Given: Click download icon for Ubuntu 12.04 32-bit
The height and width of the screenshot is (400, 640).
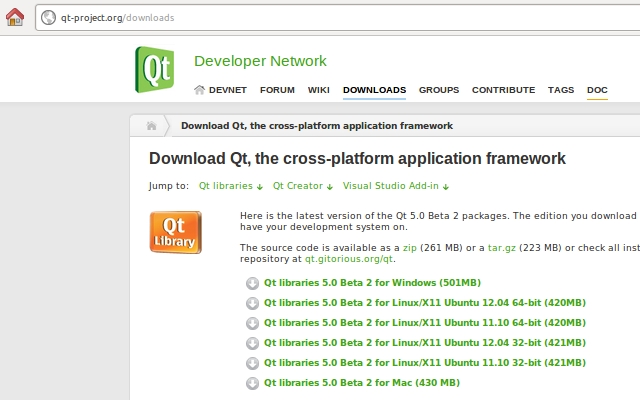Looking at the screenshot, I should (252, 343).
